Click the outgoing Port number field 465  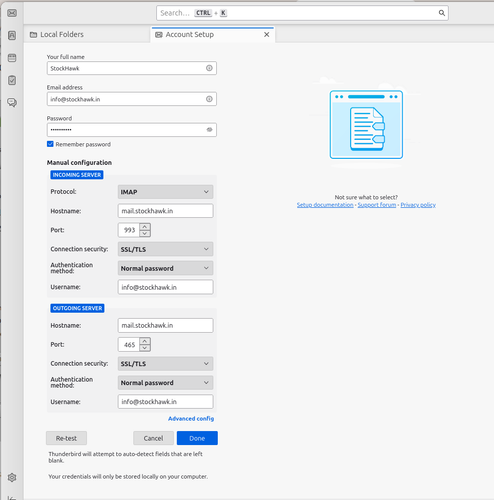tap(129, 344)
